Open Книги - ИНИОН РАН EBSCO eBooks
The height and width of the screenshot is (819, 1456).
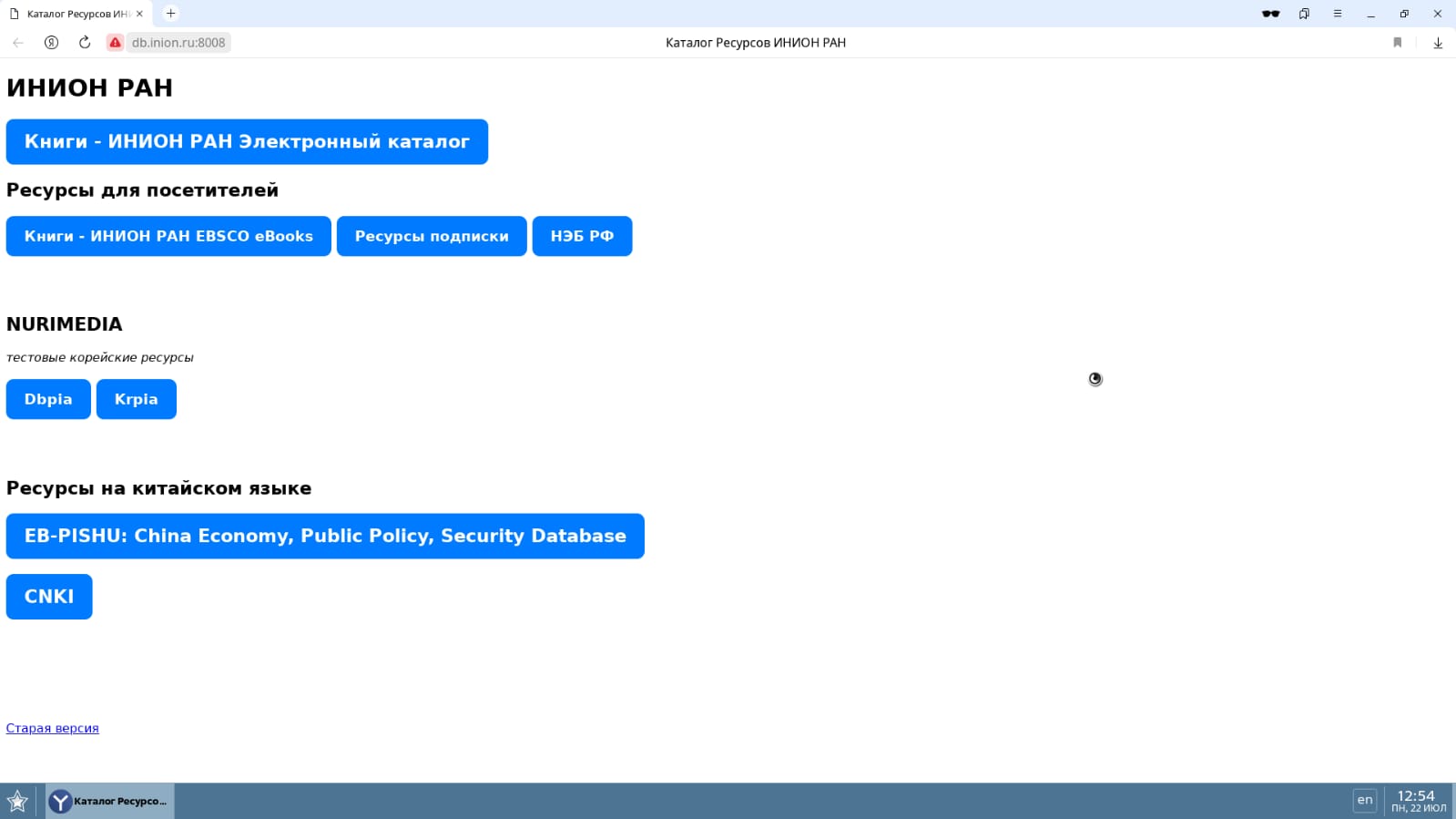pyautogui.click(x=168, y=236)
